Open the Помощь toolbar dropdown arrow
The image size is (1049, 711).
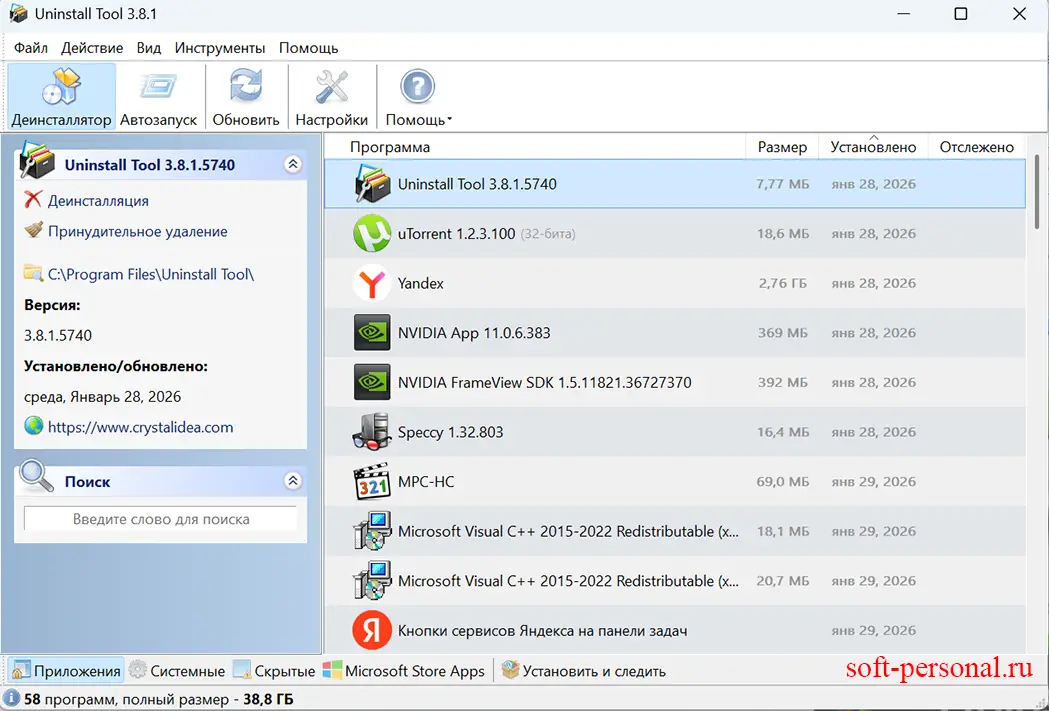450,120
